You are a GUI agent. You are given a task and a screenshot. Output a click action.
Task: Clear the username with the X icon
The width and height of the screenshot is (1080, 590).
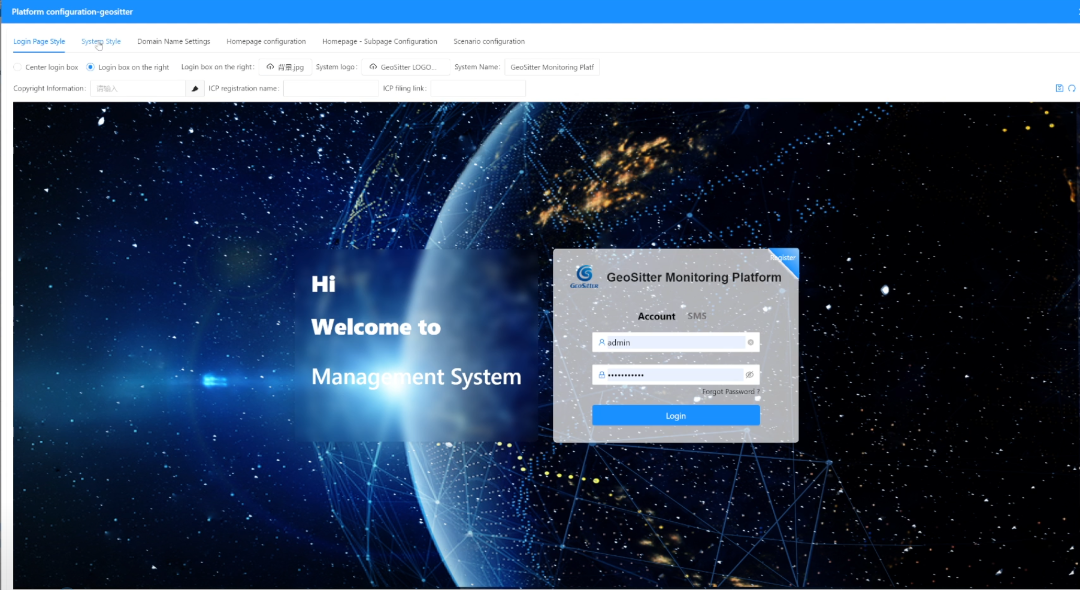751,342
